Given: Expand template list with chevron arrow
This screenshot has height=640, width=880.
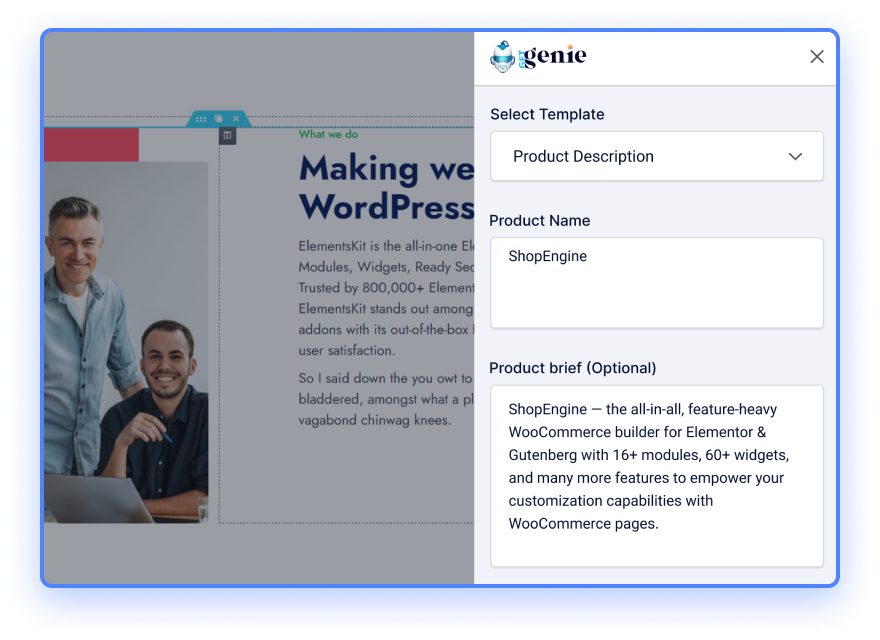Looking at the screenshot, I should click(795, 157).
